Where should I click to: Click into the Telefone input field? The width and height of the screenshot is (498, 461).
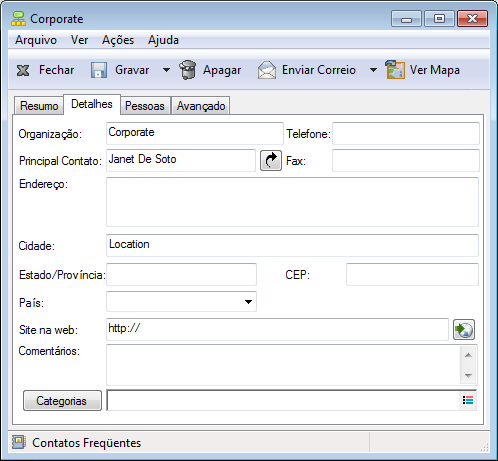[x=406, y=133]
